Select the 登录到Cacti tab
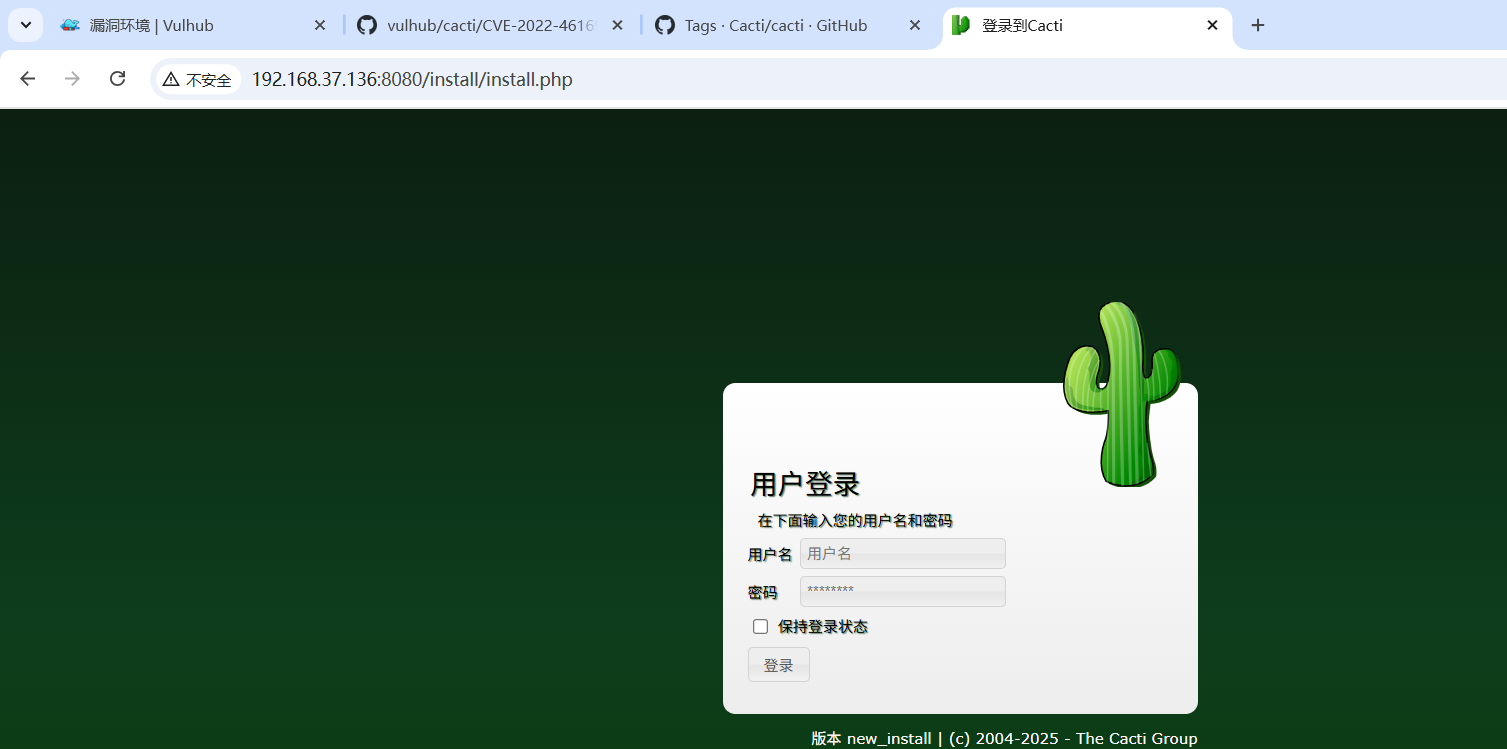 point(1085,25)
